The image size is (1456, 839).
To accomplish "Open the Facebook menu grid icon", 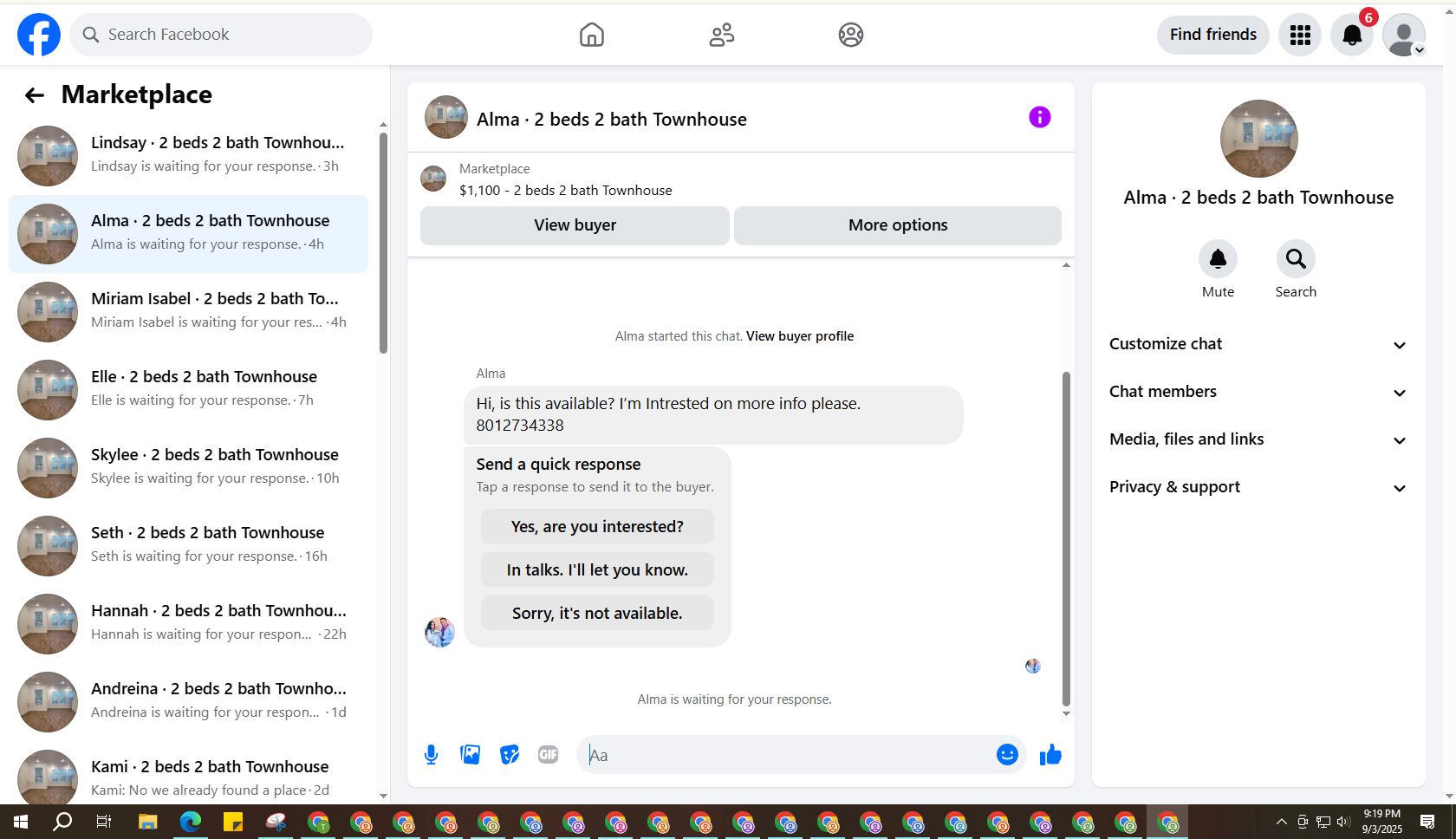I will pos(1300,35).
